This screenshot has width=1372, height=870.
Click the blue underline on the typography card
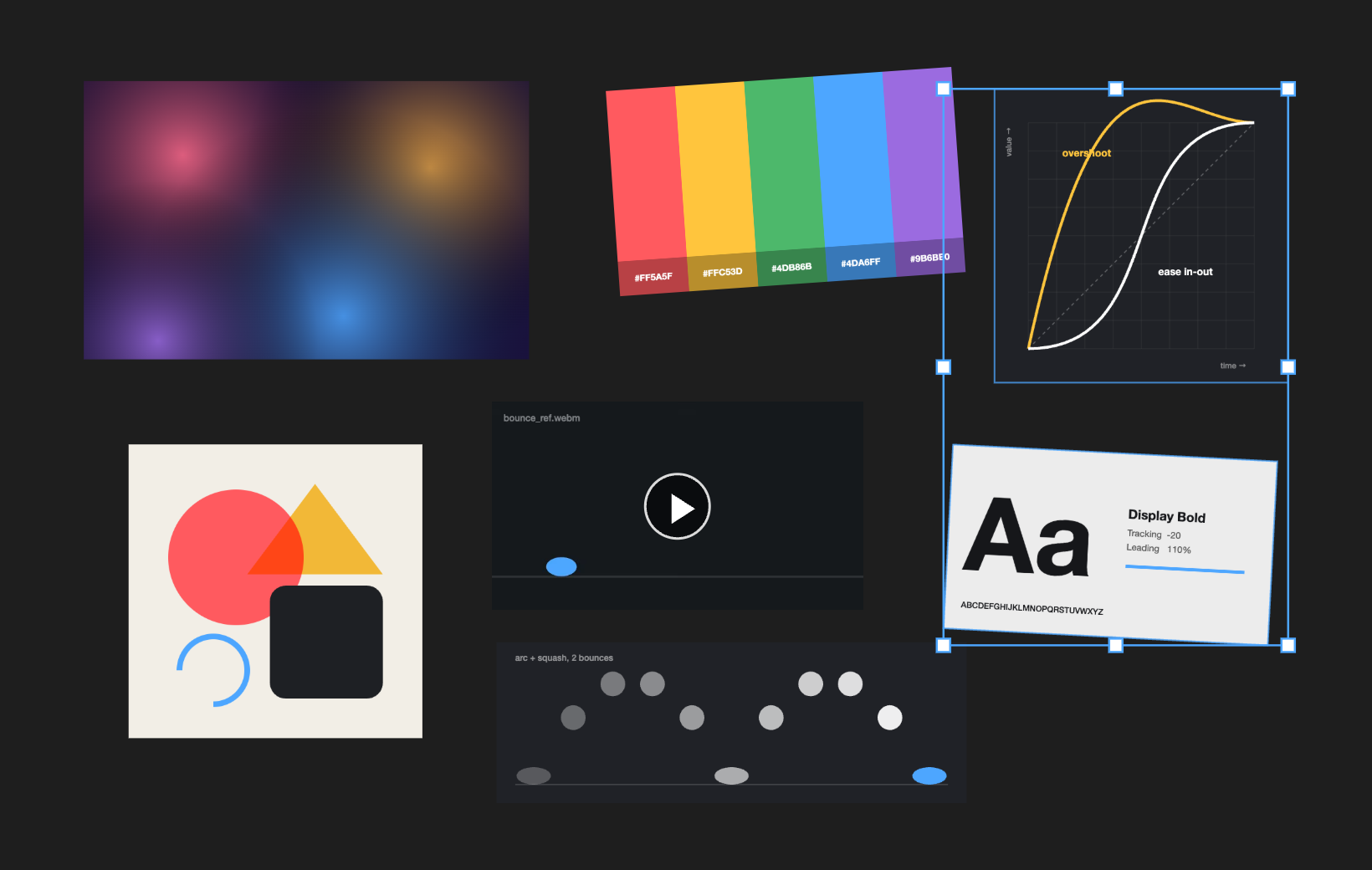coord(1185,569)
